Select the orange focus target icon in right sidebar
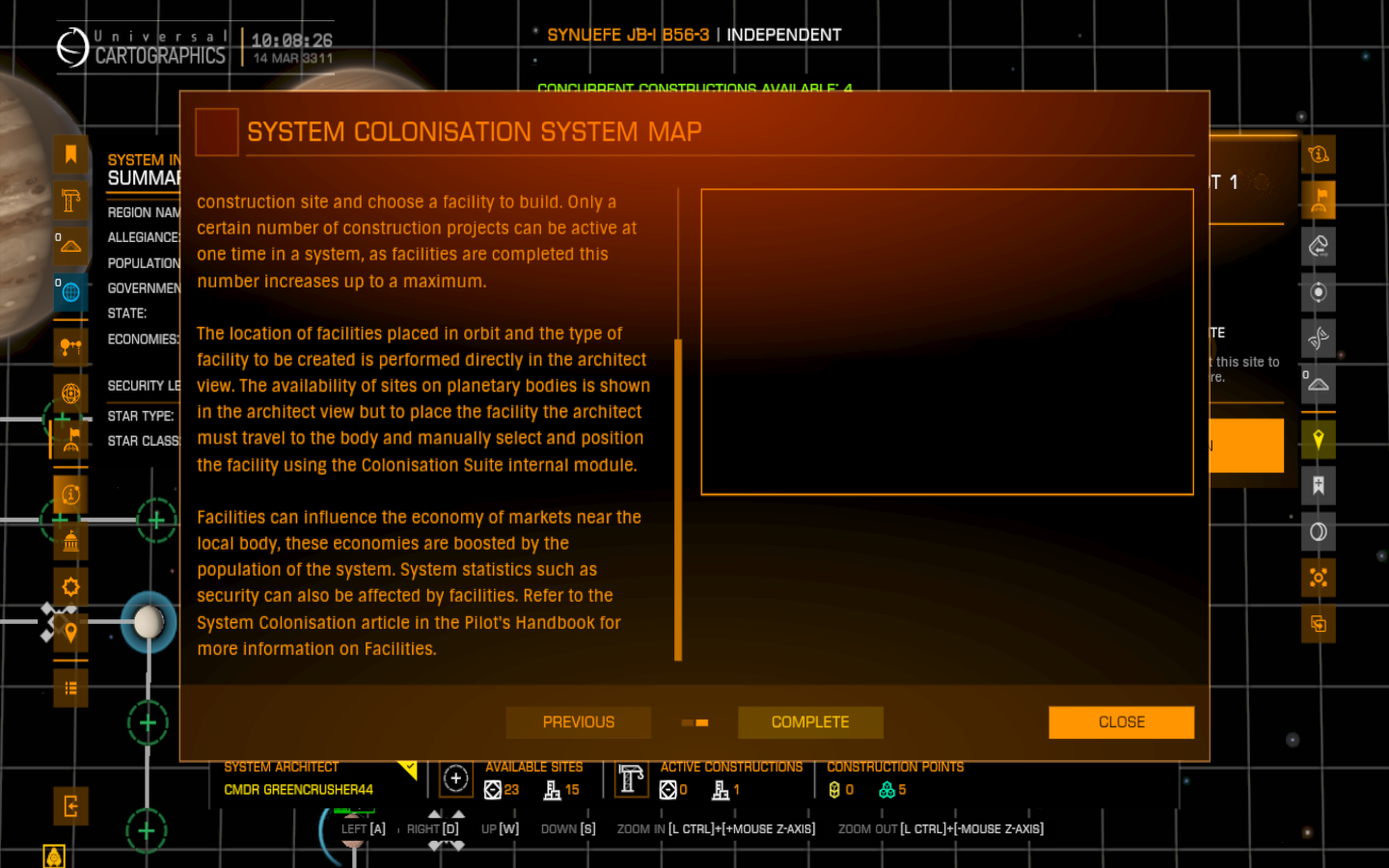 1319,578
